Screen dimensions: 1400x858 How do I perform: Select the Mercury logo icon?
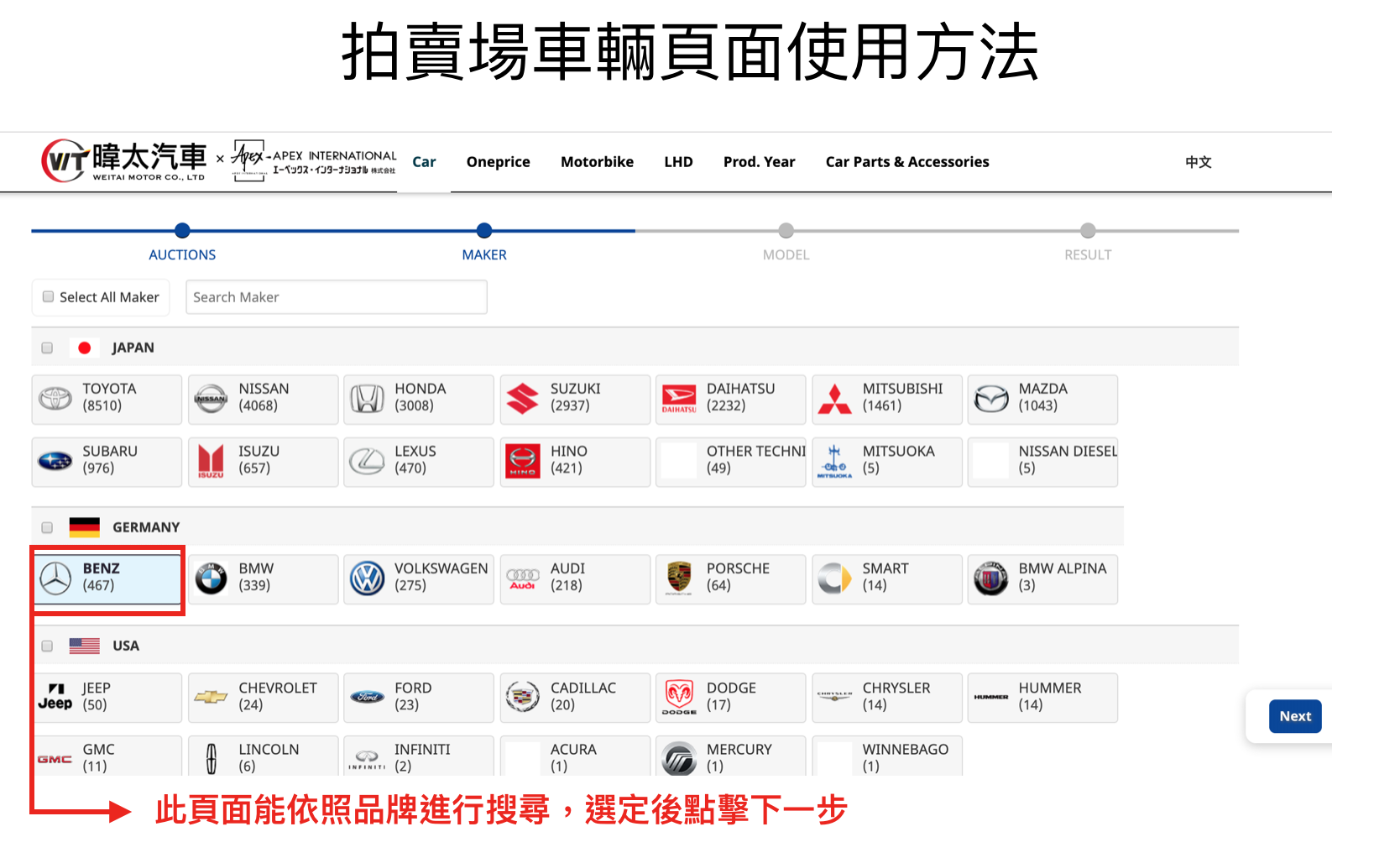(679, 759)
